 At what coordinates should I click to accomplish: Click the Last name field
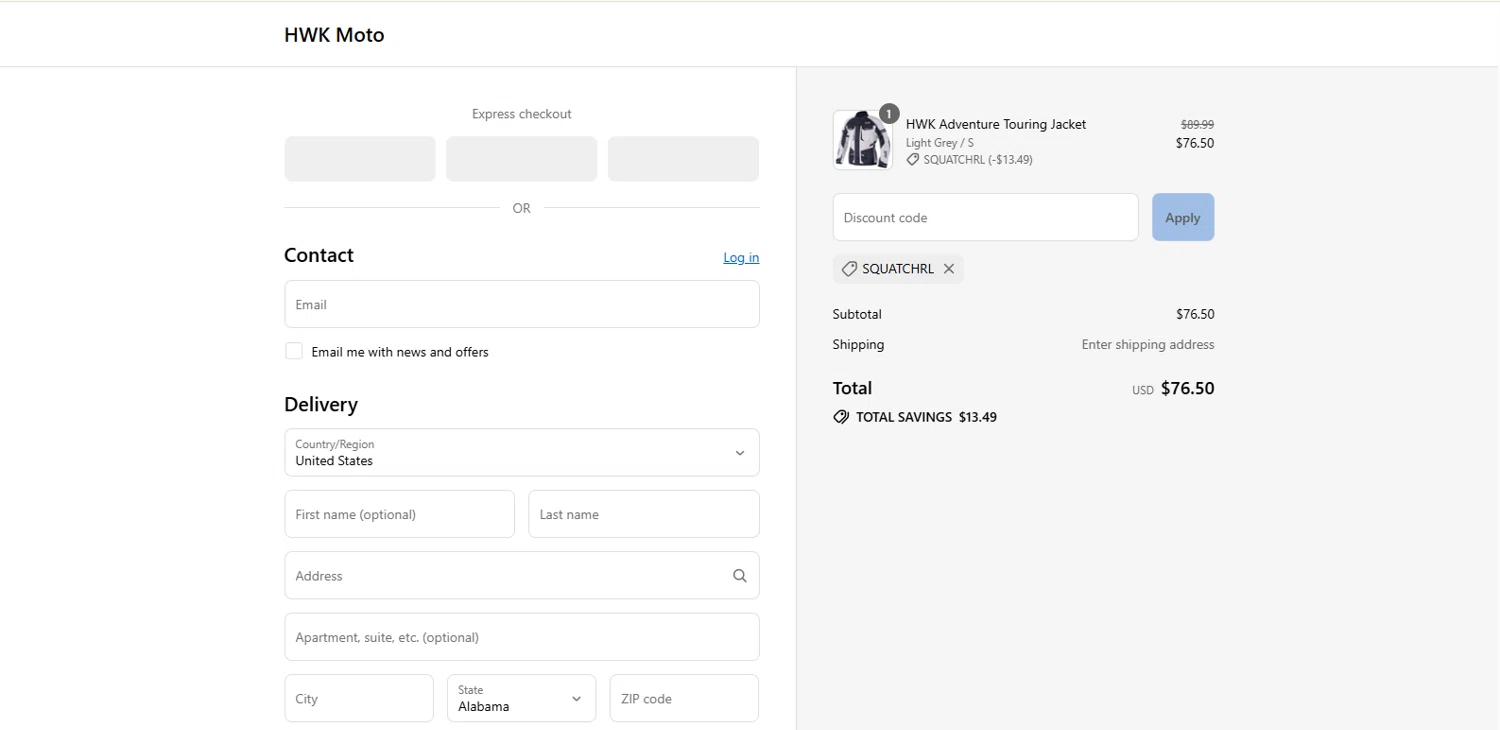click(643, 514)
